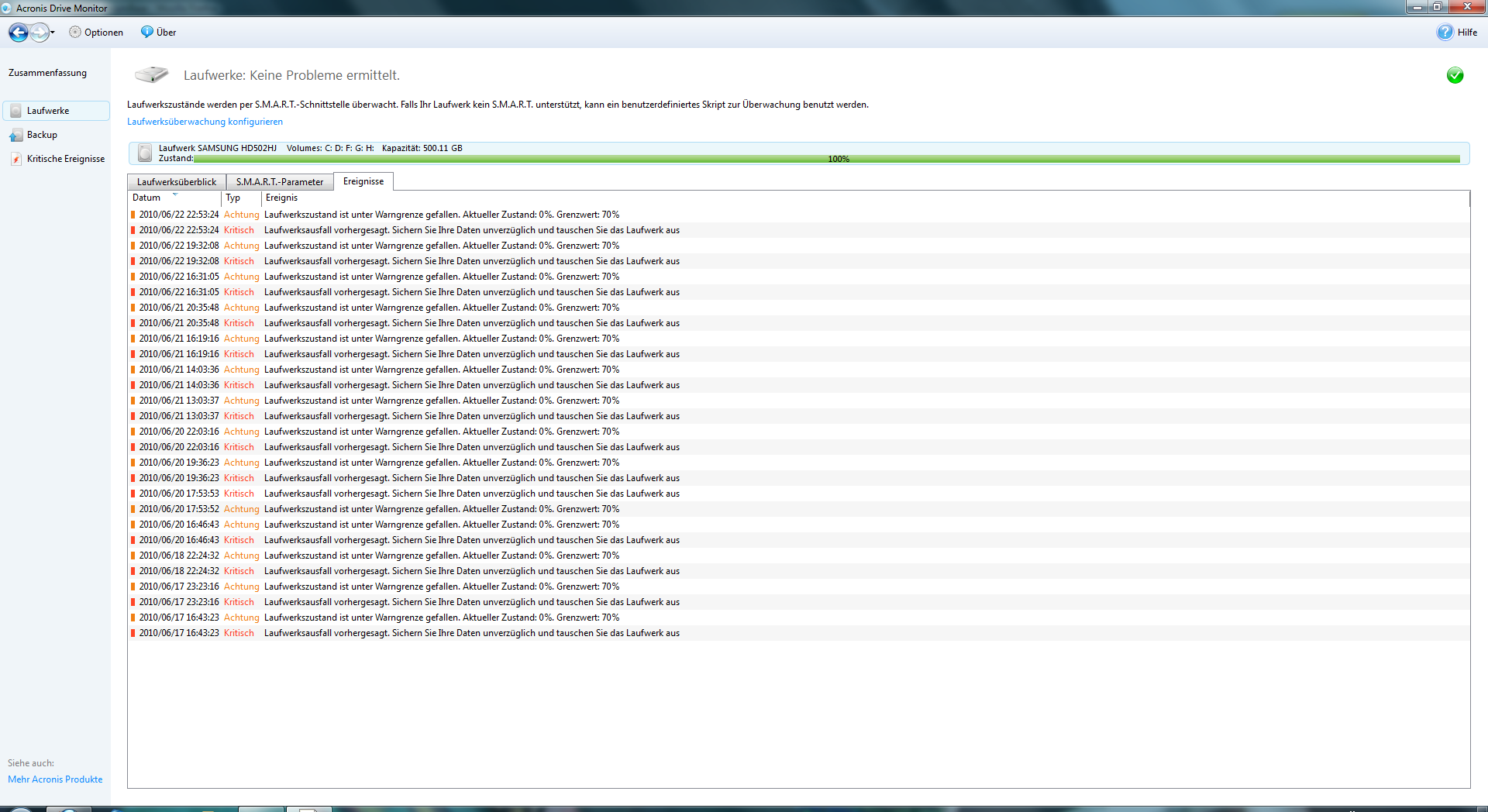The image size is (1488, 812).
Task: Open the Laufwerksüberwachung konfigurieren link
Action: [x=205, y=122]
